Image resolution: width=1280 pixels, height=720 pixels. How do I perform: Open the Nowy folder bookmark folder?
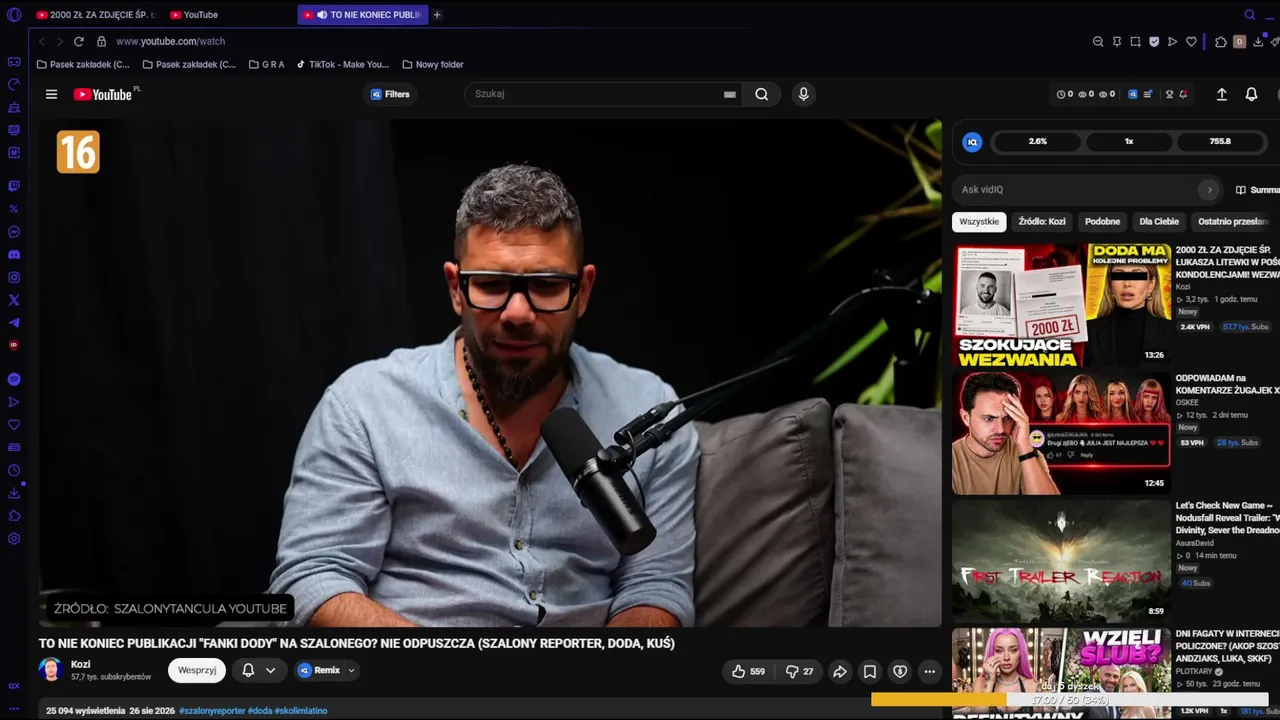click(434, 65)
